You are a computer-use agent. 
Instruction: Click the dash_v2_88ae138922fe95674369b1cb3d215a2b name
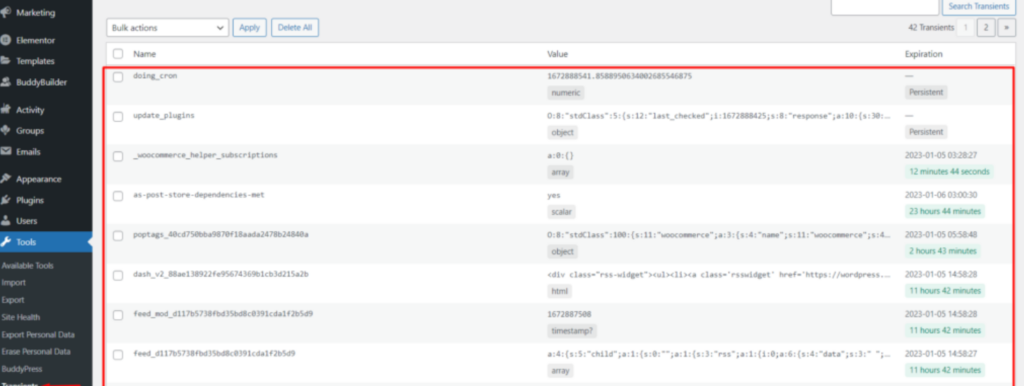click(221, 274)
